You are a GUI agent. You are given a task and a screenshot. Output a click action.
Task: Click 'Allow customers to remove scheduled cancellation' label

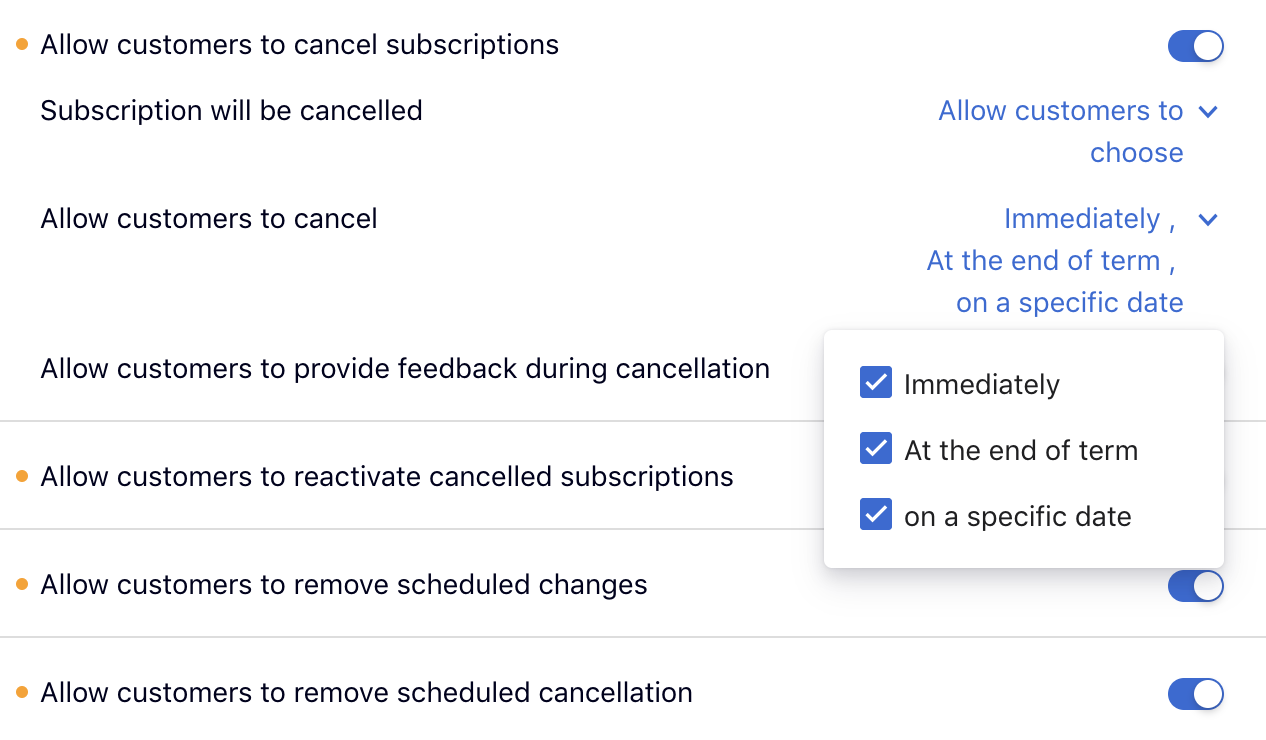[366, 693]
